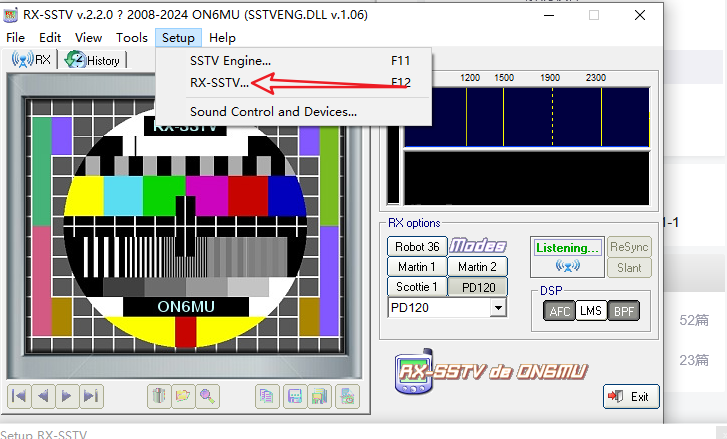The width and height of the screenshot is (727, 439).
Task: Open the Edit menu
Action: [x=50, y=38]
